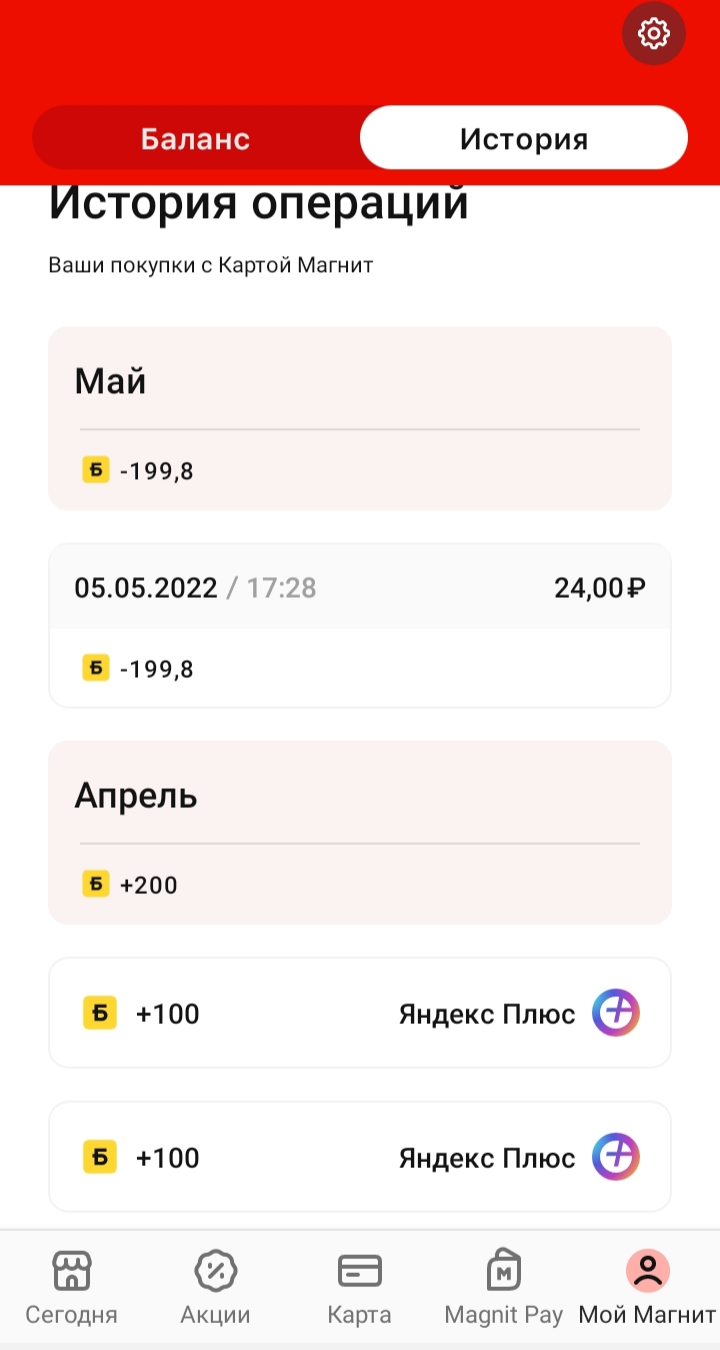
Task: Tap the История операций heading
Action: (259, 203)
